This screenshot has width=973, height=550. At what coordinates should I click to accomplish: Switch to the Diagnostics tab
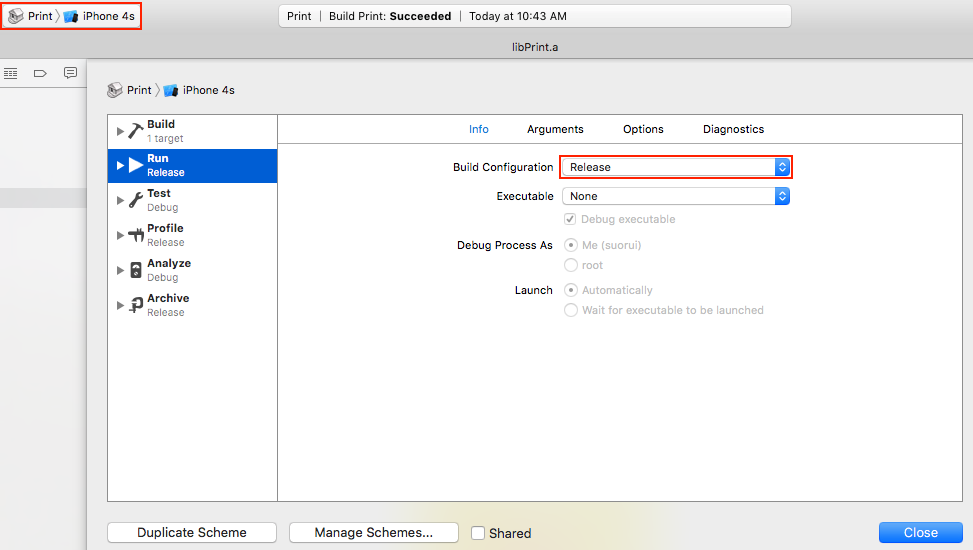733,129
